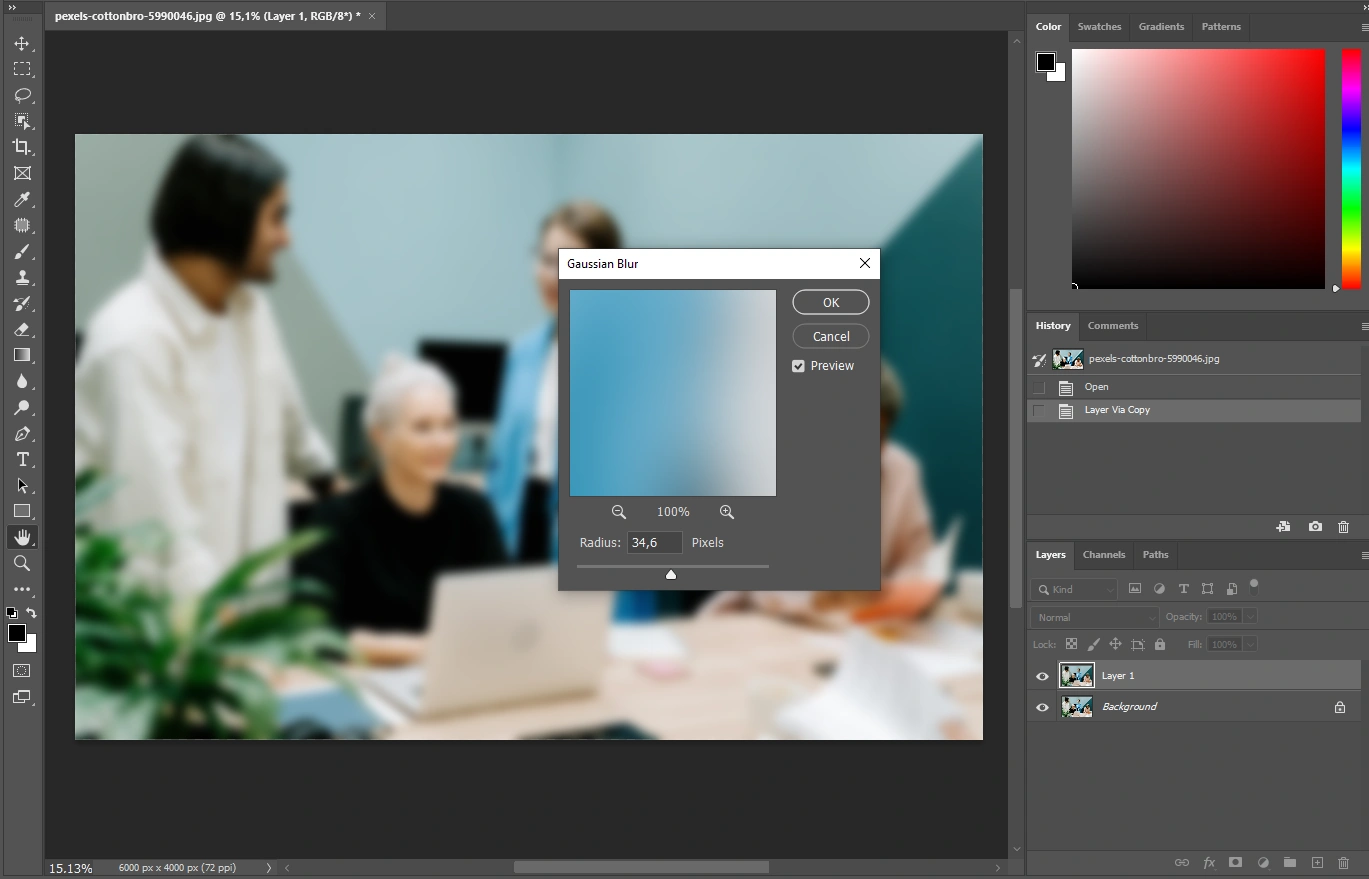Switch to the Patterns tab
The height and width of the screenshot is (879, 1369).
[1221, 27]
